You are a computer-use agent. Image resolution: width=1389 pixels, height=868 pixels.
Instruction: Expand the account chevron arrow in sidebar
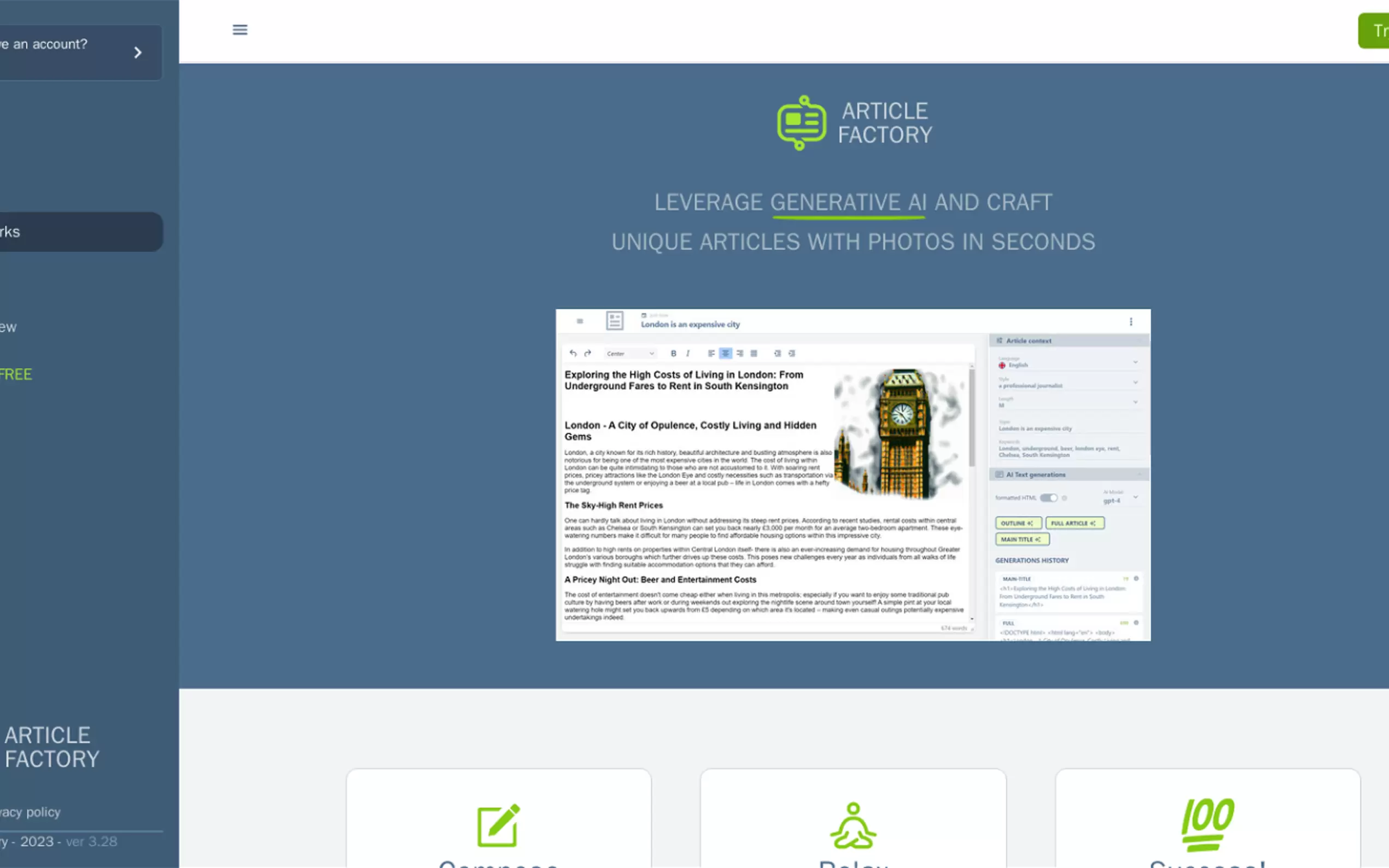pyautogui.click(x=138, y=53)
